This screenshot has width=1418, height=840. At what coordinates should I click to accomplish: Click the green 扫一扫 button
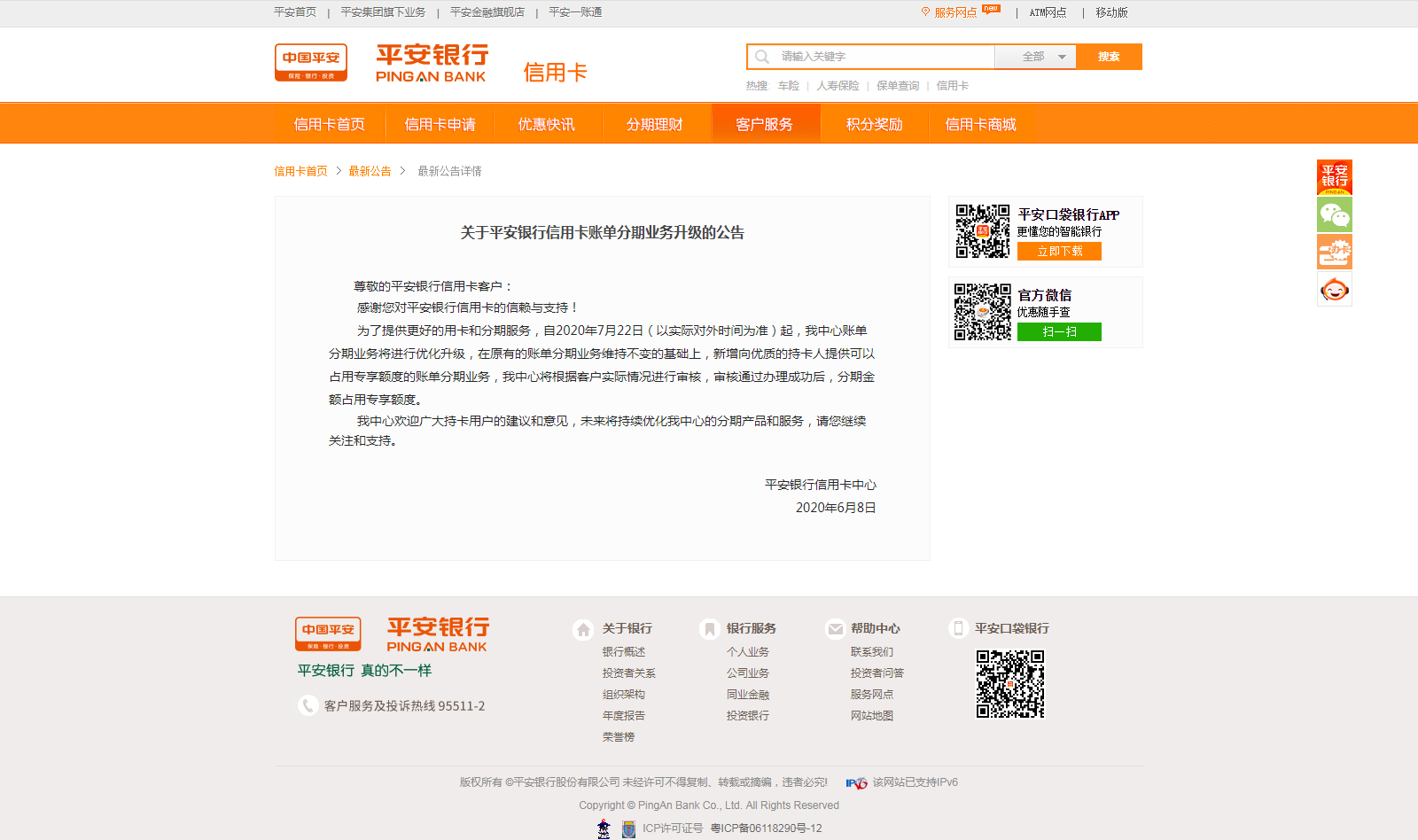1059,331
